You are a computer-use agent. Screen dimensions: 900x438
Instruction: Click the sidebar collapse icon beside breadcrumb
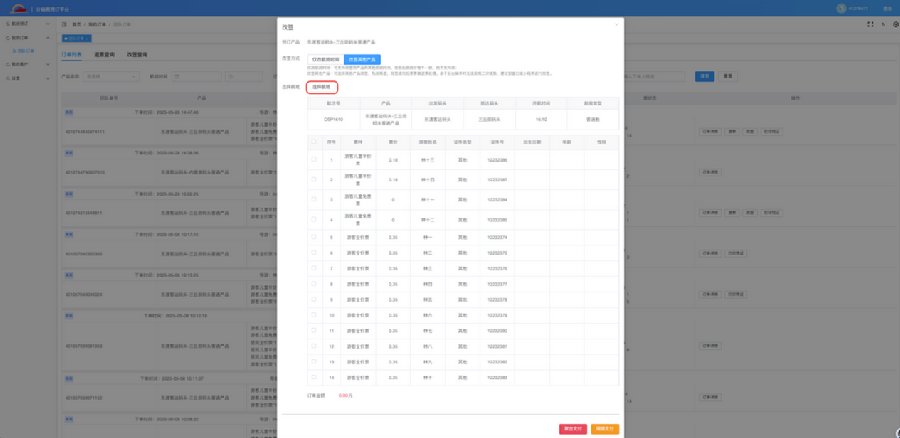coord(64,24)
